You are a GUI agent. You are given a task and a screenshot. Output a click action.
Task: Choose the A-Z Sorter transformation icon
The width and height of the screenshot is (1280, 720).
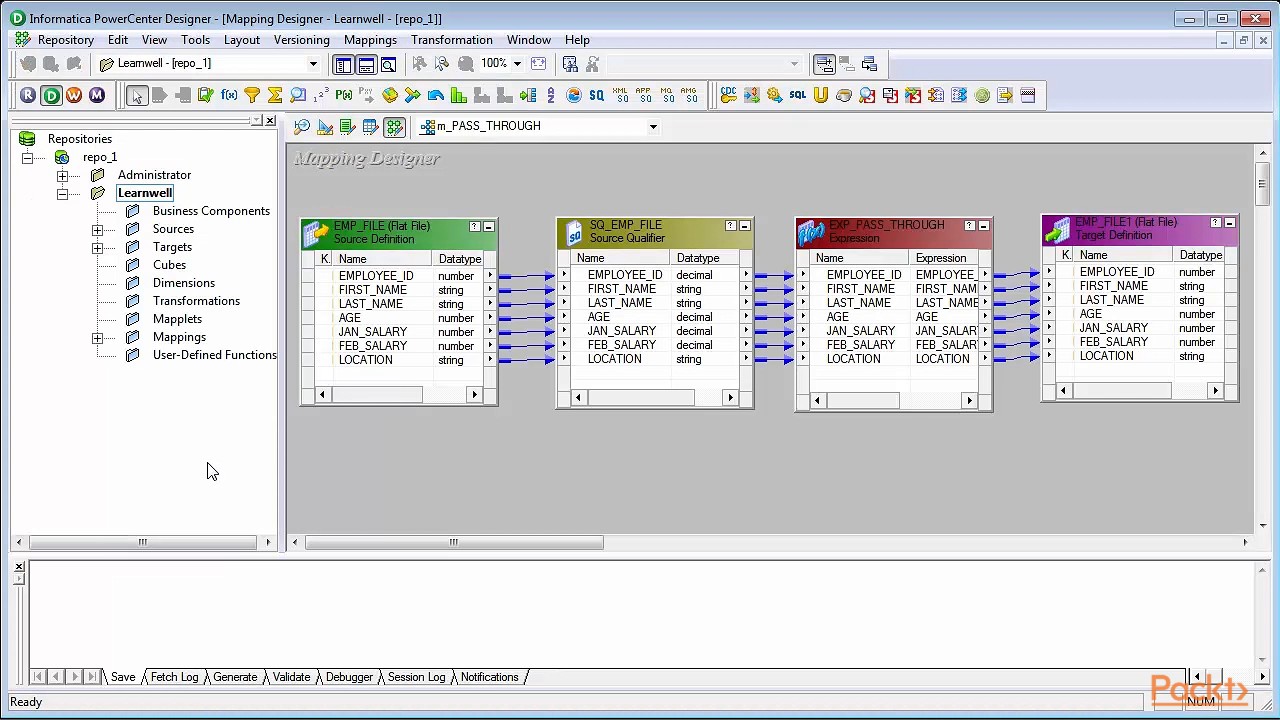pyautogui.click(x=551, y=95)
